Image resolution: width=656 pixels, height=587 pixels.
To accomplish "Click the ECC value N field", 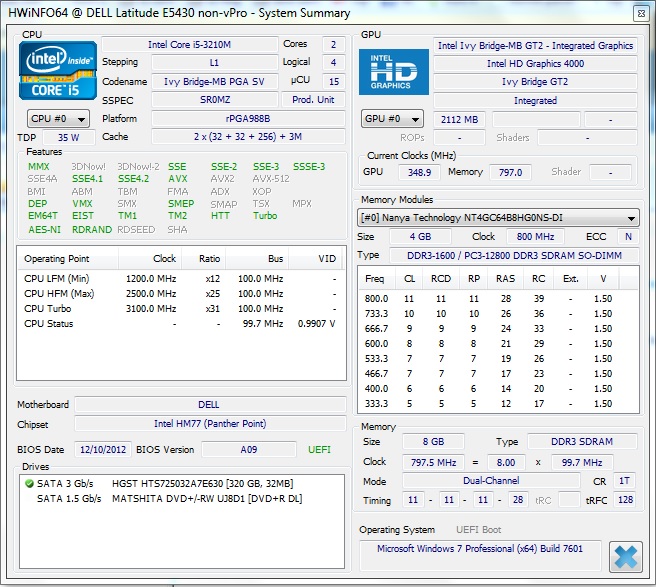I will (x=628, y=237).
